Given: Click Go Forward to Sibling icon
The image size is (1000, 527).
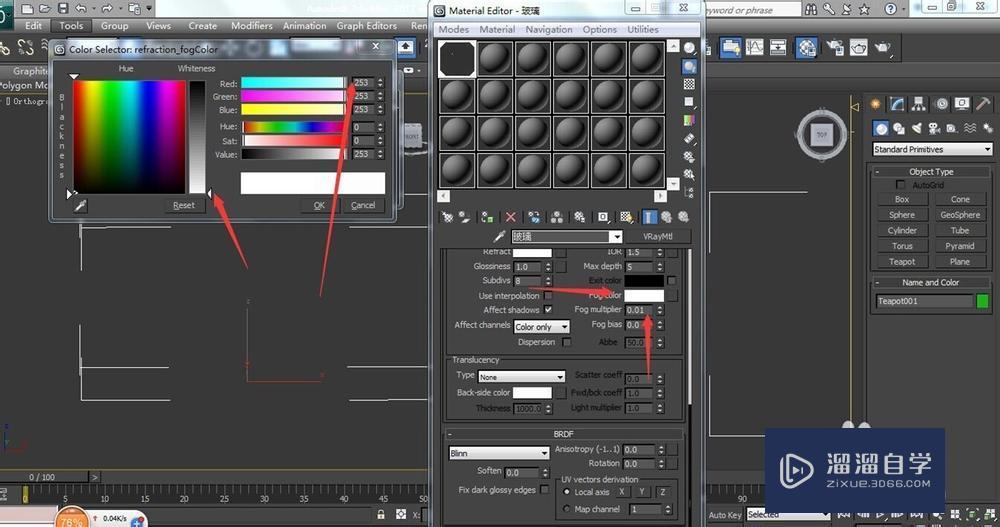Looking at the screenshot, I should tap(684, 218).
